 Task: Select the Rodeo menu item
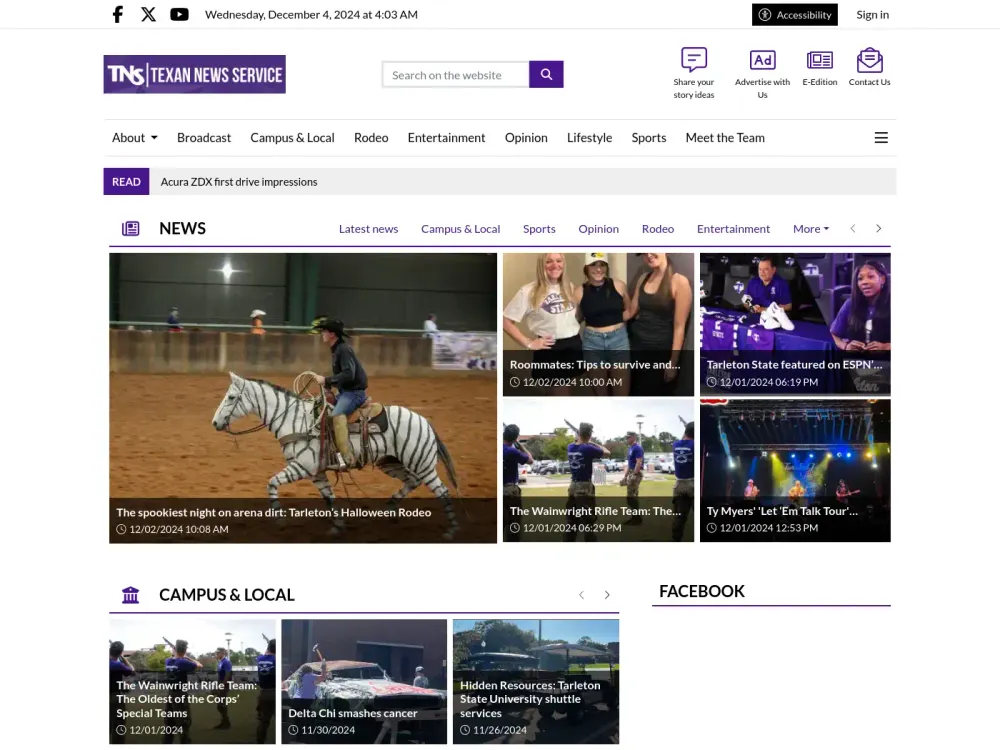coord(371,137)
